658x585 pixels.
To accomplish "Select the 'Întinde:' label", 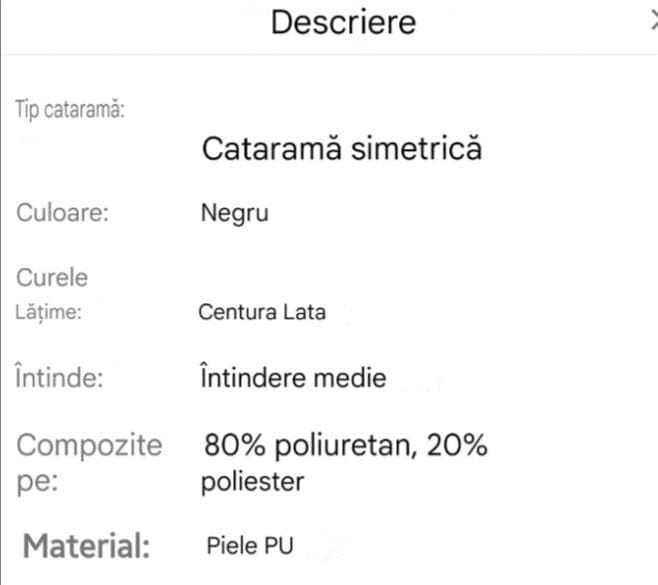I will [61, 379].
